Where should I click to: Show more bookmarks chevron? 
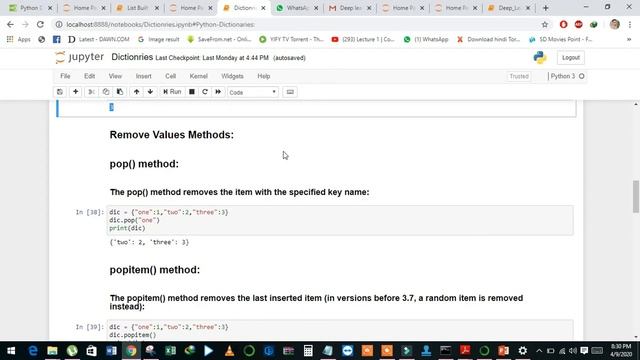point(629,39)
